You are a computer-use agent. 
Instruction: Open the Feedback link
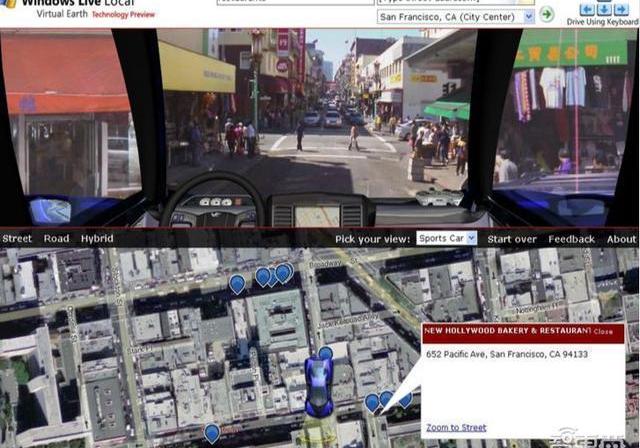(x=571, y=239)
